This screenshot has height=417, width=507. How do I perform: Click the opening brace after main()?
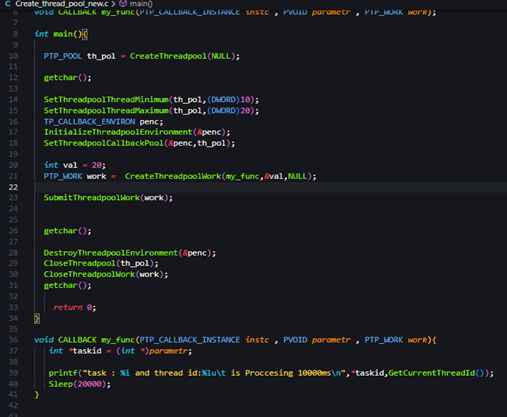pyautogui.click(x=85, y=34)
